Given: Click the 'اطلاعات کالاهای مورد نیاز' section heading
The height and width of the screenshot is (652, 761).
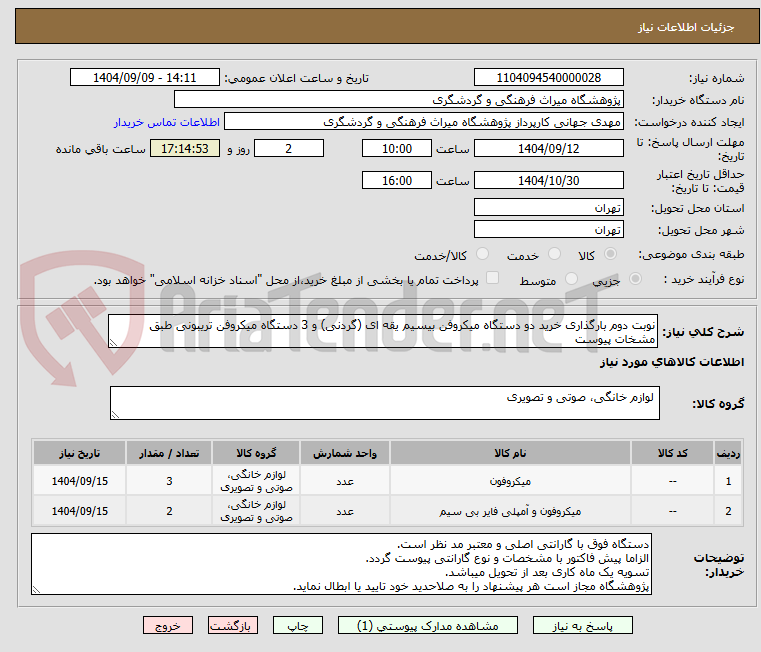Looking at the screenshot, I should pos(672,362).
